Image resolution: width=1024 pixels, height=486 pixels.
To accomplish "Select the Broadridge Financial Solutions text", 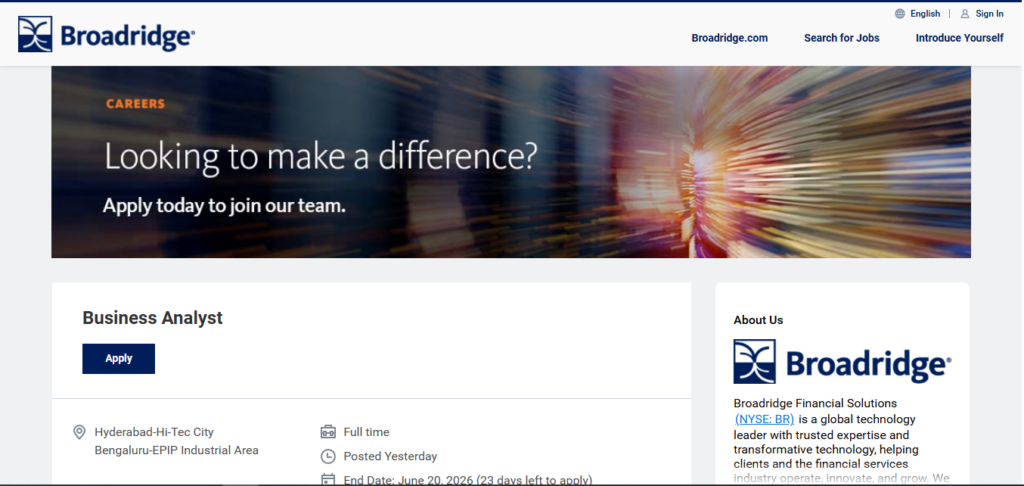I will click(815, 403).
